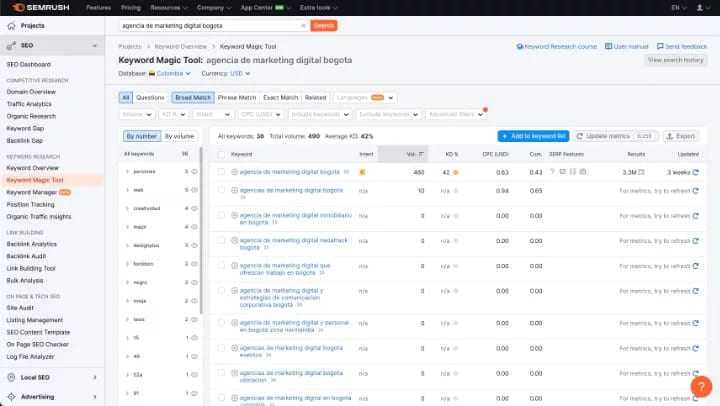Open the Languages filter dropdown
The image size is (720, 406).
365,98
